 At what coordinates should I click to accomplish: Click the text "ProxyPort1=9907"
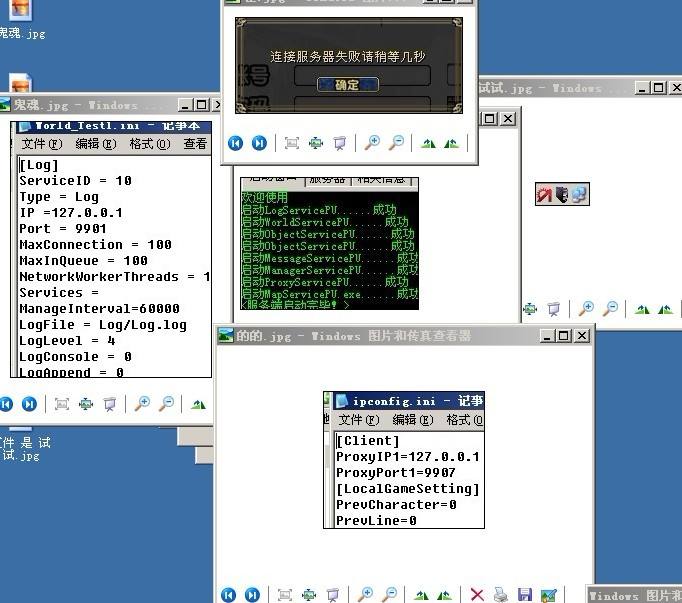pyautogui.click(x=396, y=472)
